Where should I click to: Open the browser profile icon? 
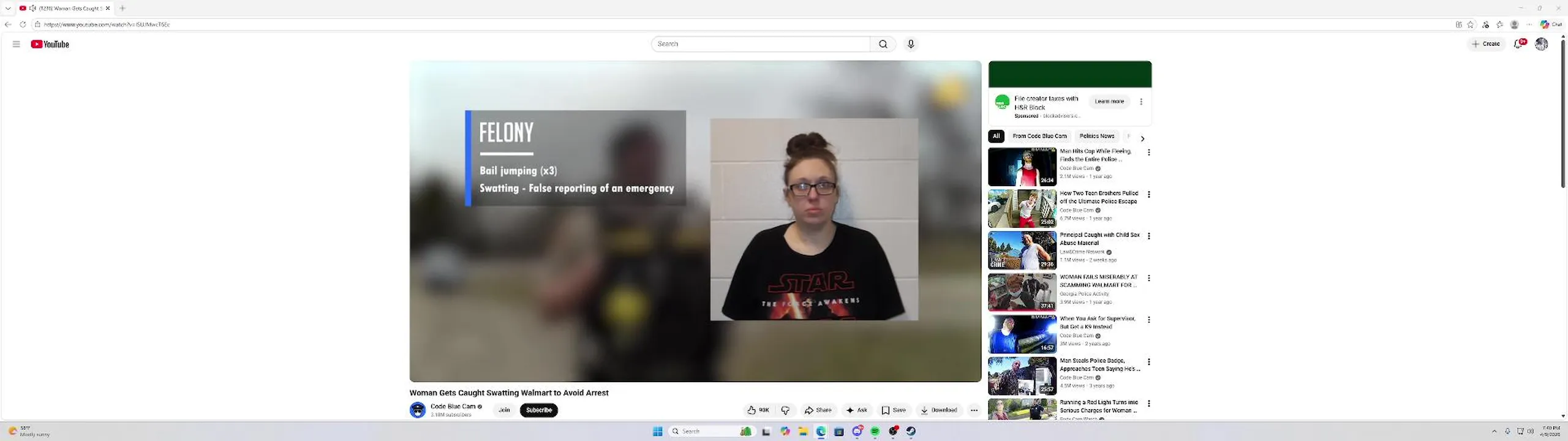1515,24
